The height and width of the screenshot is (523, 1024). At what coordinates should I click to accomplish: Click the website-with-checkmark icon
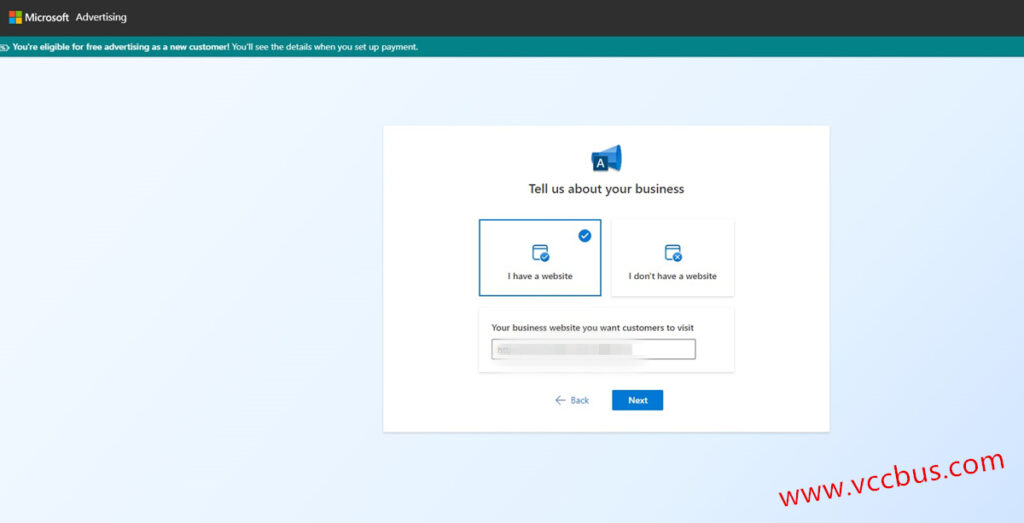pyautogui.click(x=540, y=253)
